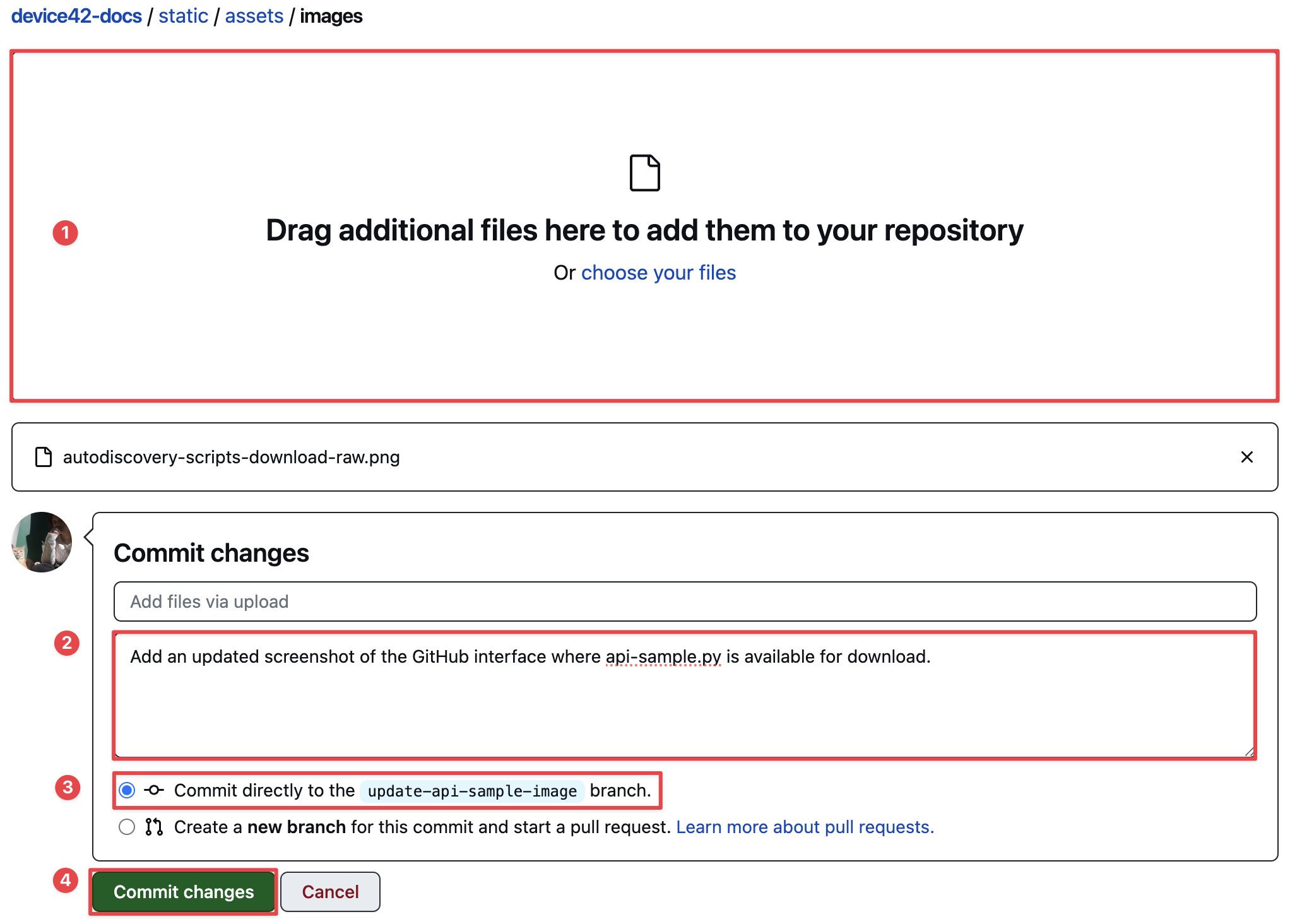Click the user avatar thumbnail
This screenshot has width=1290, height=924.
click(42, 542)
